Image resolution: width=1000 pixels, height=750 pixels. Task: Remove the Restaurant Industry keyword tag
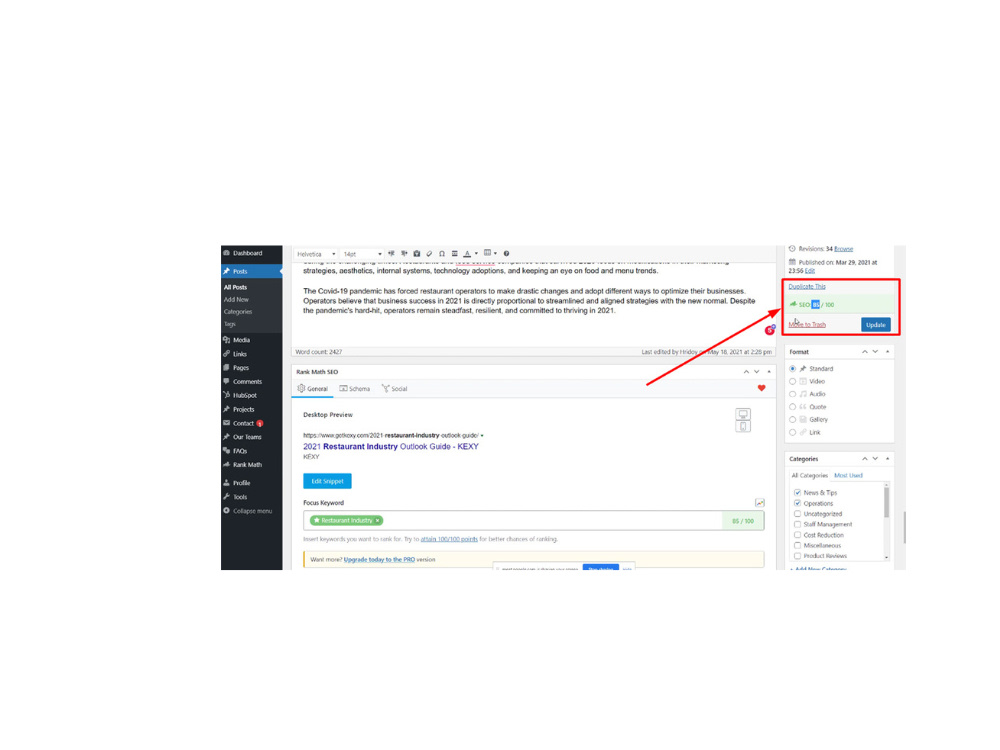[378, 520]
